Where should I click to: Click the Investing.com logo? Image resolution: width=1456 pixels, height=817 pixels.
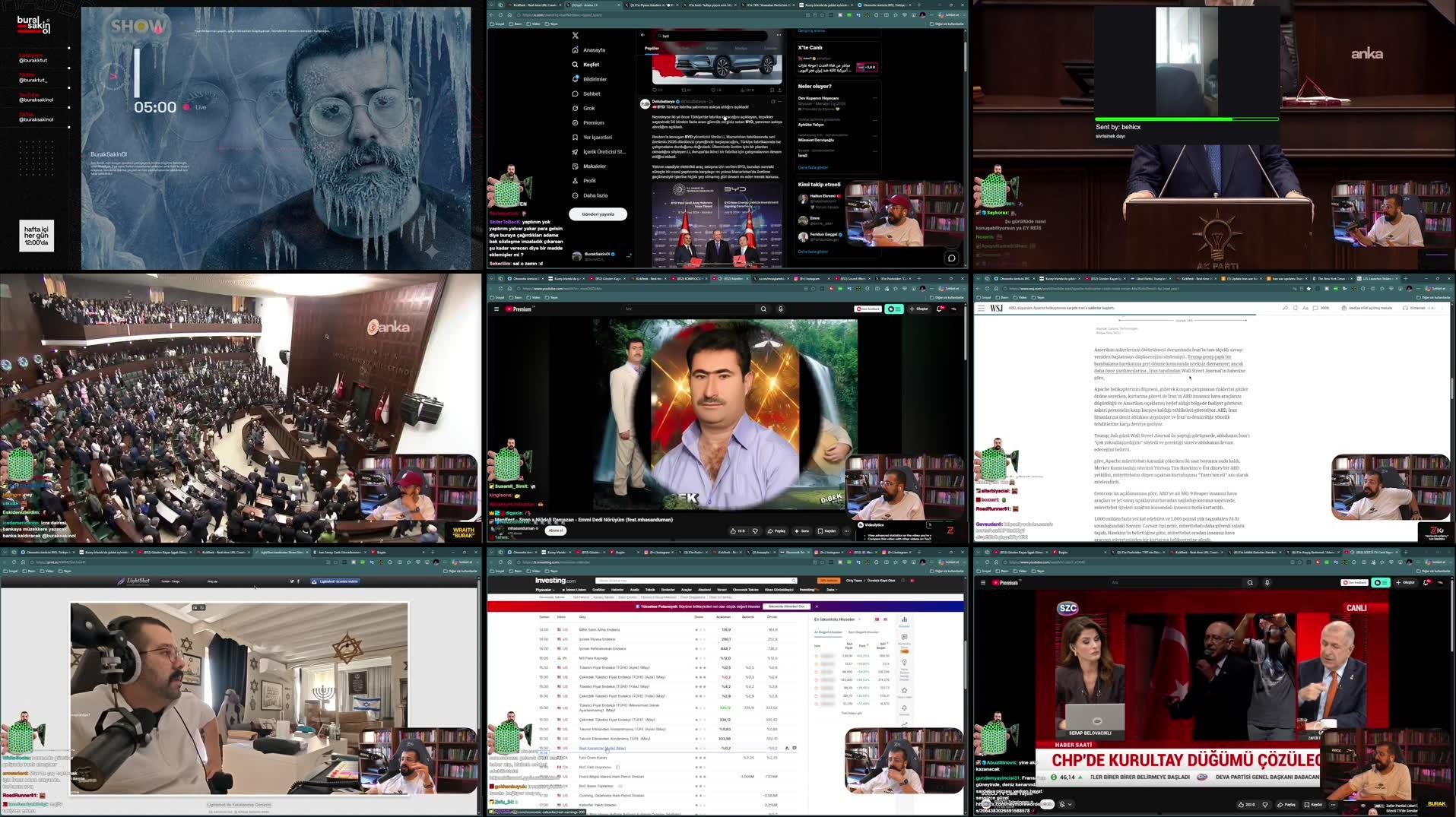(555, 581)
